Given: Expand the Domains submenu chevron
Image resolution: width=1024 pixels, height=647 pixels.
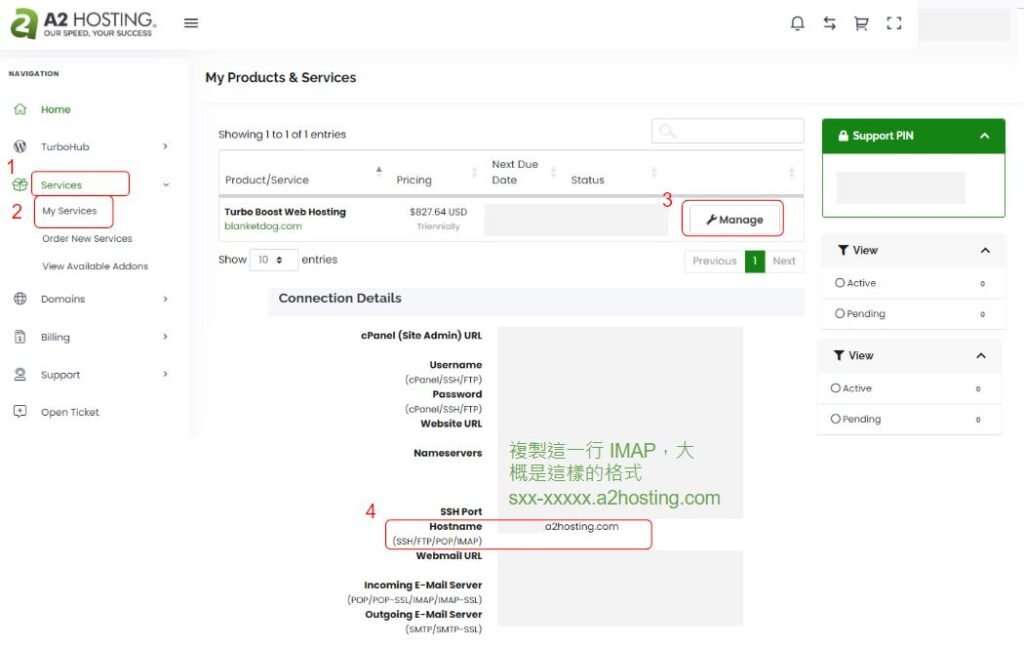Looking at the screenshot, I should (x=165, y=298).
